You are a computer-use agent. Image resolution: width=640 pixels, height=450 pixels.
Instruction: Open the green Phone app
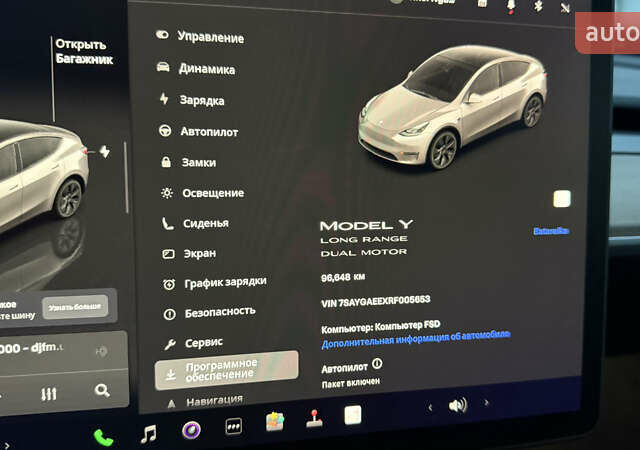(x=103, y=438)
